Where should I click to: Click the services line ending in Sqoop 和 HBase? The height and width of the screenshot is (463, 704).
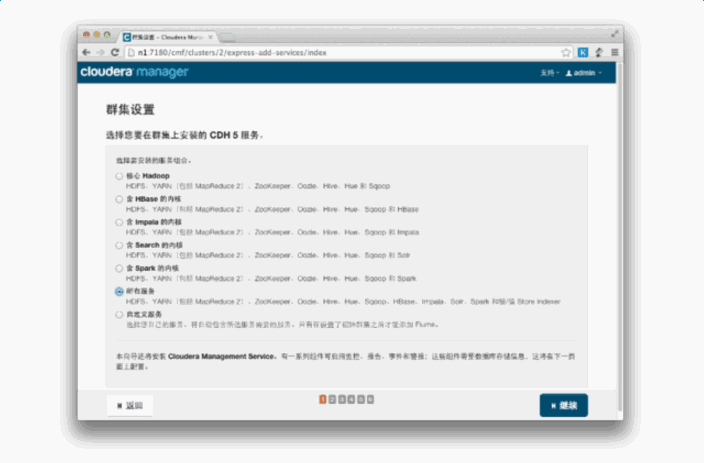coord(272,209)
